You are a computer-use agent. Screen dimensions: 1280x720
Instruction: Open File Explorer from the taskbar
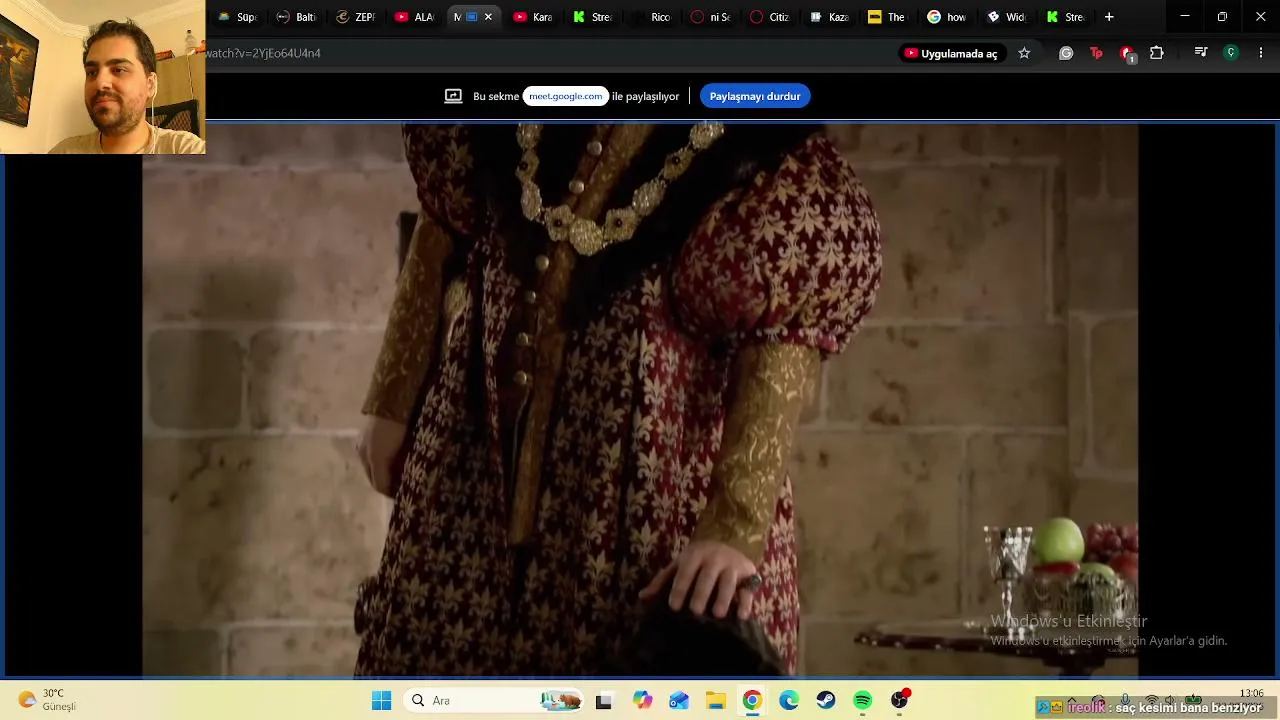coord(716,701)
